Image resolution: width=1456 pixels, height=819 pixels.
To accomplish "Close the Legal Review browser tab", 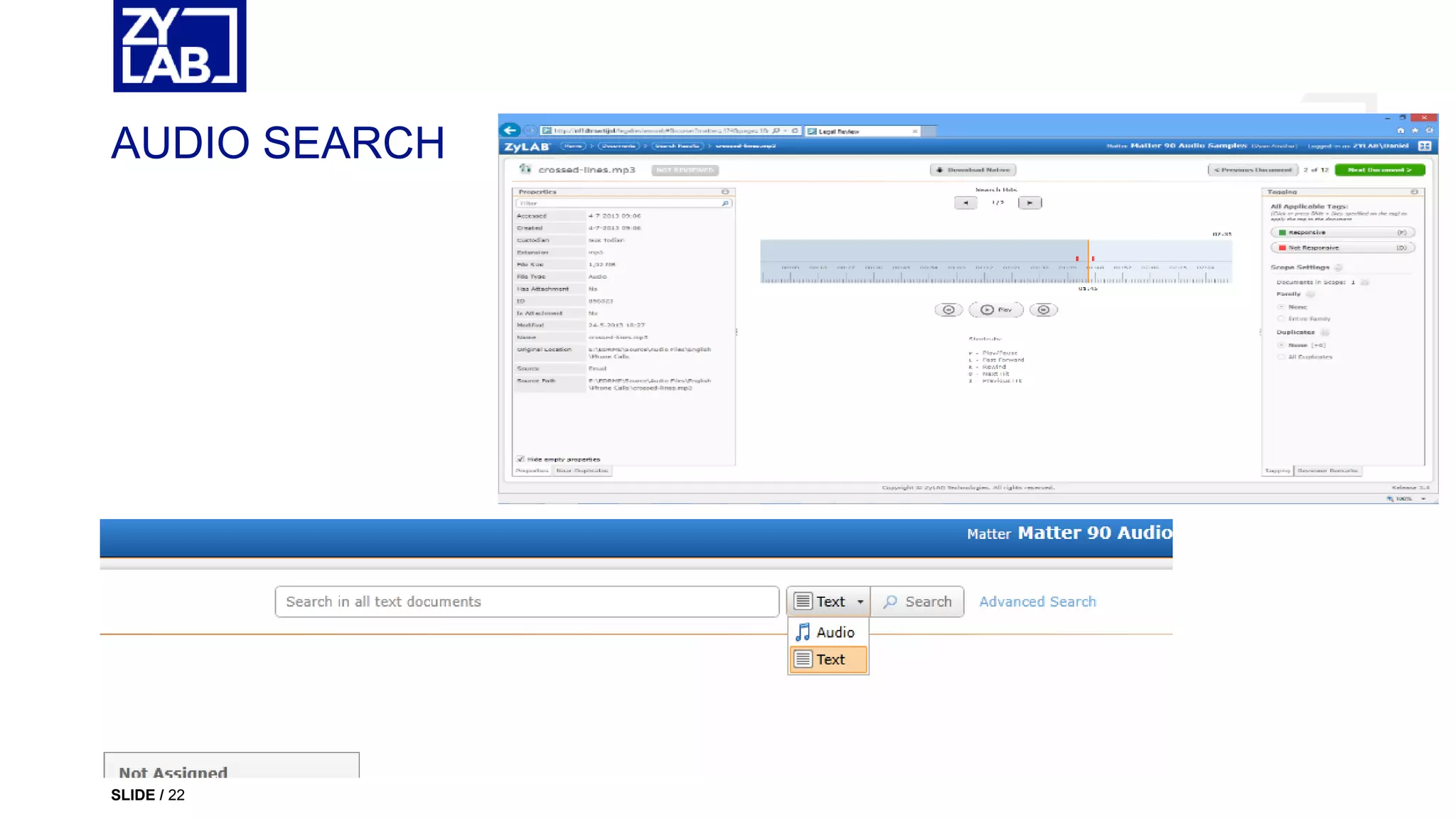I will coord(914,131).
